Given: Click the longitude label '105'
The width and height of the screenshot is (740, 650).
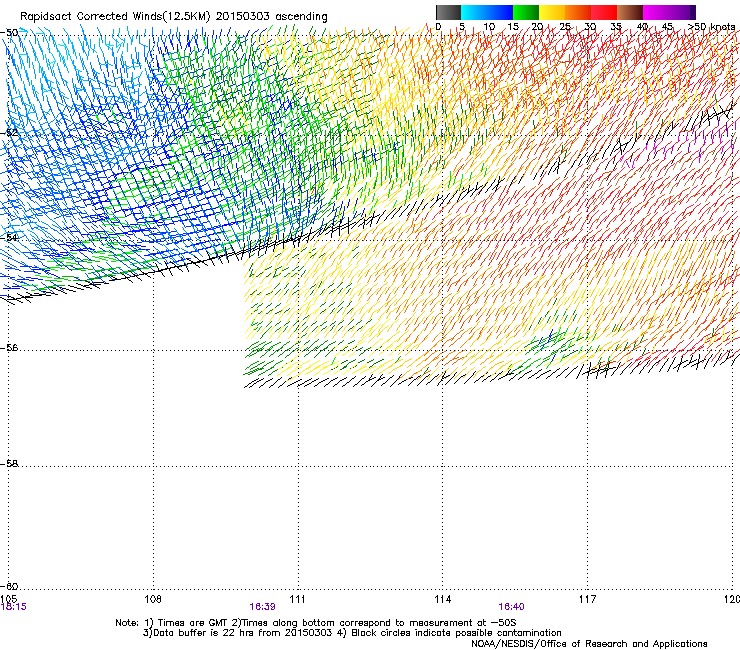Looking at the screenshot, I should coord(8,599).
